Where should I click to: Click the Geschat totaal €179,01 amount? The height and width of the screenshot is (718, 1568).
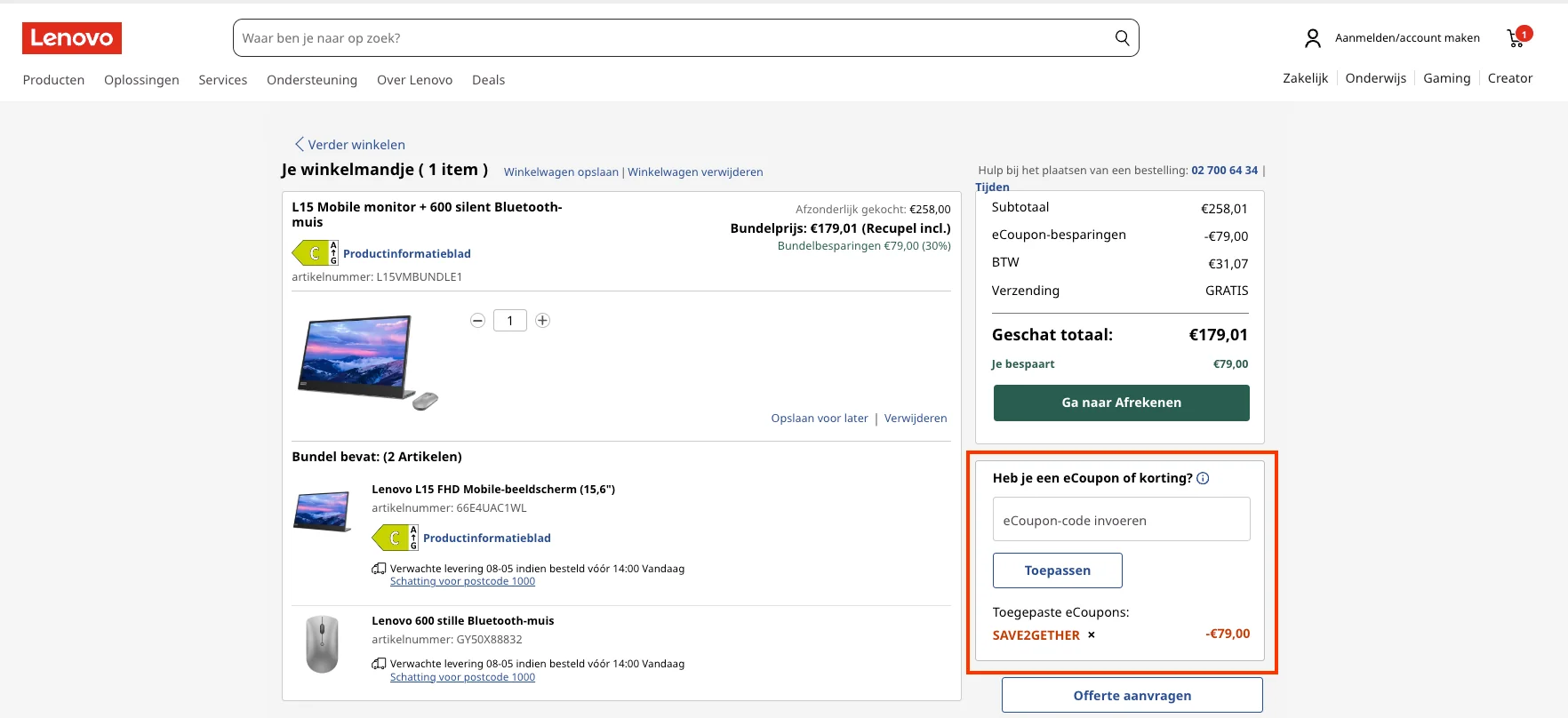[x=1218, y=335]
